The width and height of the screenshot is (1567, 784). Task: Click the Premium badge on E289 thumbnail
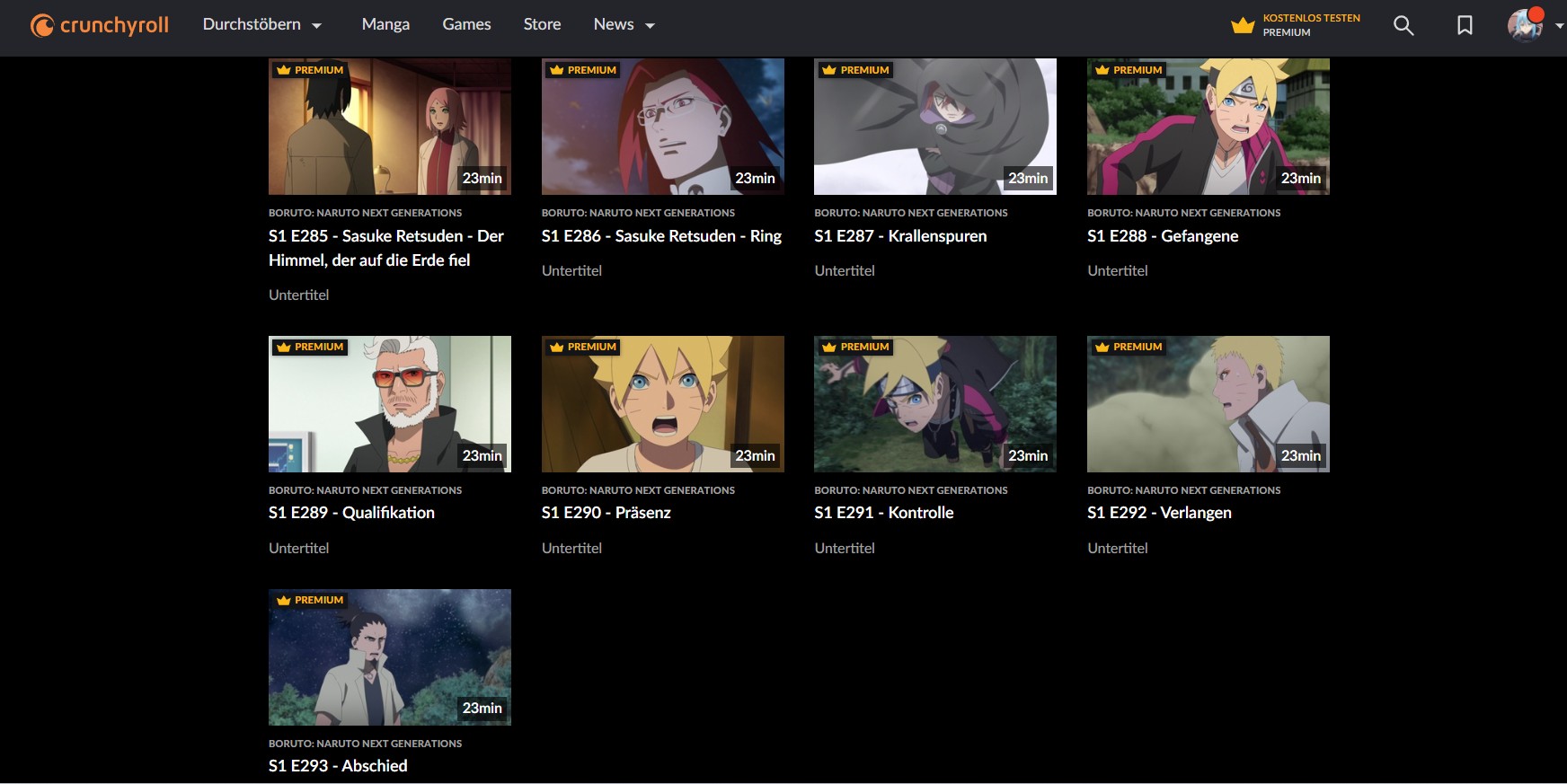(310, 347)
